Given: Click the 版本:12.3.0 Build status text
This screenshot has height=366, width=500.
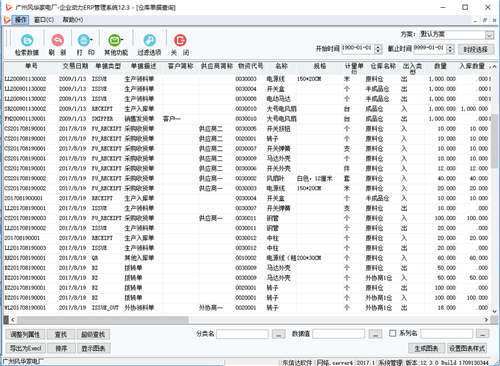Looking at the screenshot, I should tap(447, 362).
